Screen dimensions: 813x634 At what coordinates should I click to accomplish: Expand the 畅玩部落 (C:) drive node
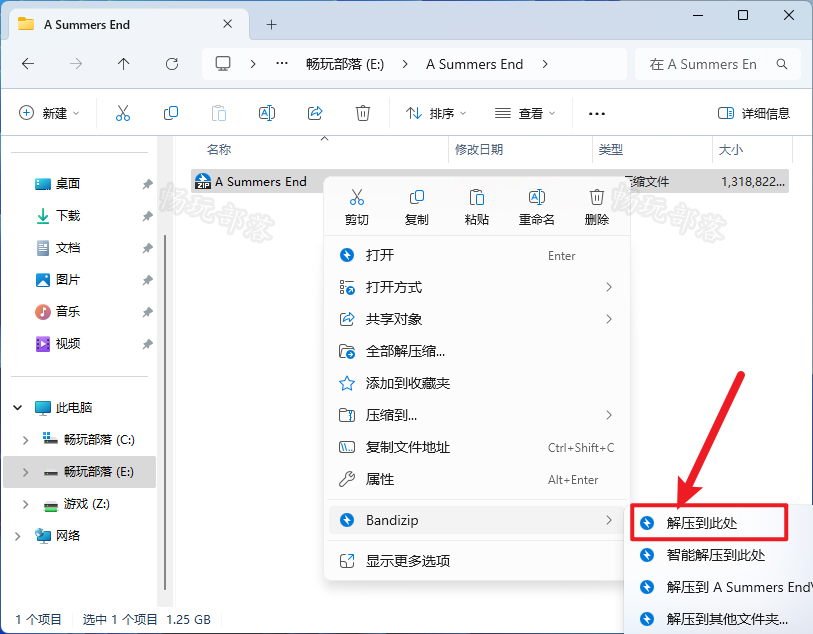pyautogui.click(x=25, y=440)
